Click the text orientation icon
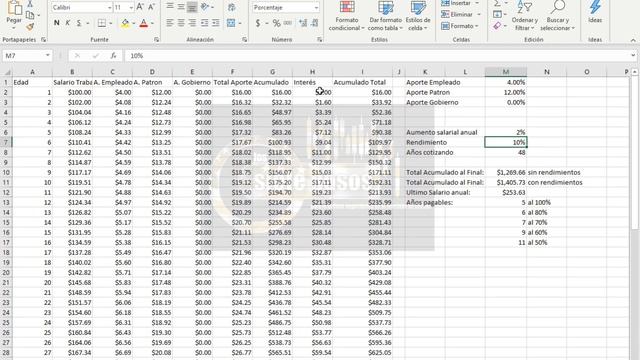This screenshot has height=360, width=640. [205, 7]
